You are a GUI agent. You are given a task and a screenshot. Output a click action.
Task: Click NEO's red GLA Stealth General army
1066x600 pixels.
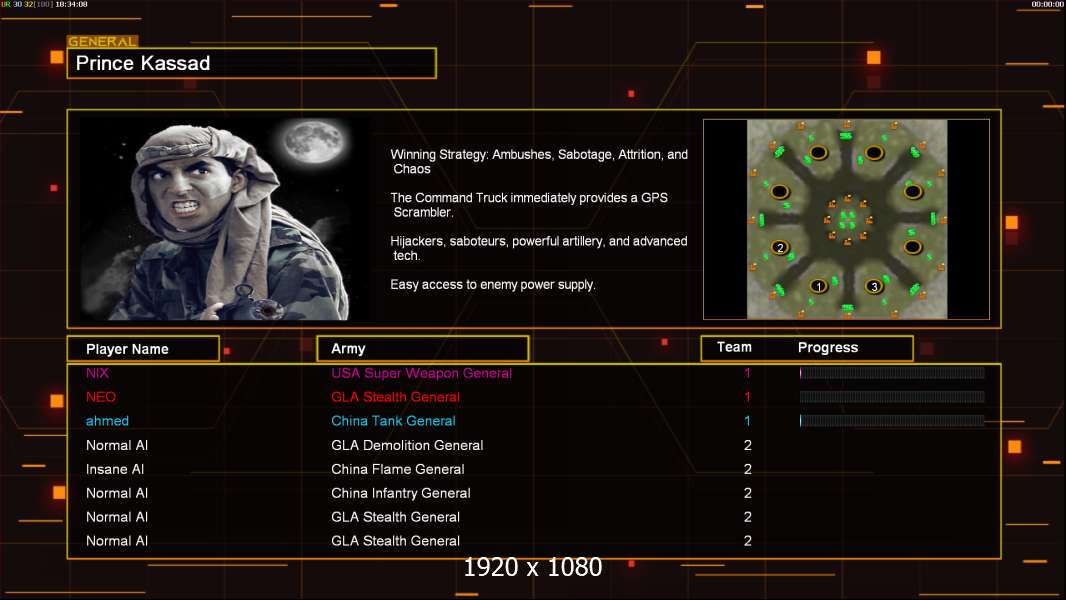pyautogui.click(x=396, y=397)
